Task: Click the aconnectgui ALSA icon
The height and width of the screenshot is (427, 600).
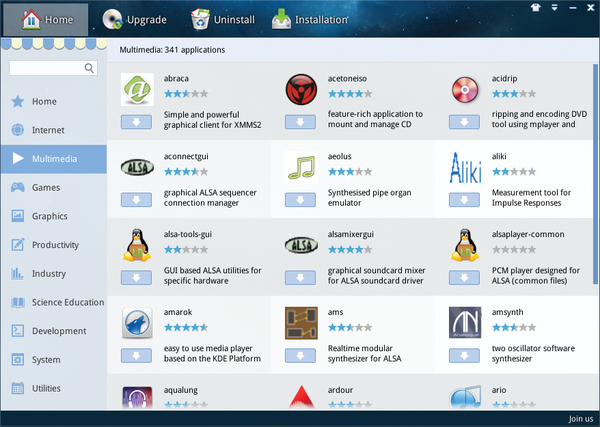Action: (137, 167)
